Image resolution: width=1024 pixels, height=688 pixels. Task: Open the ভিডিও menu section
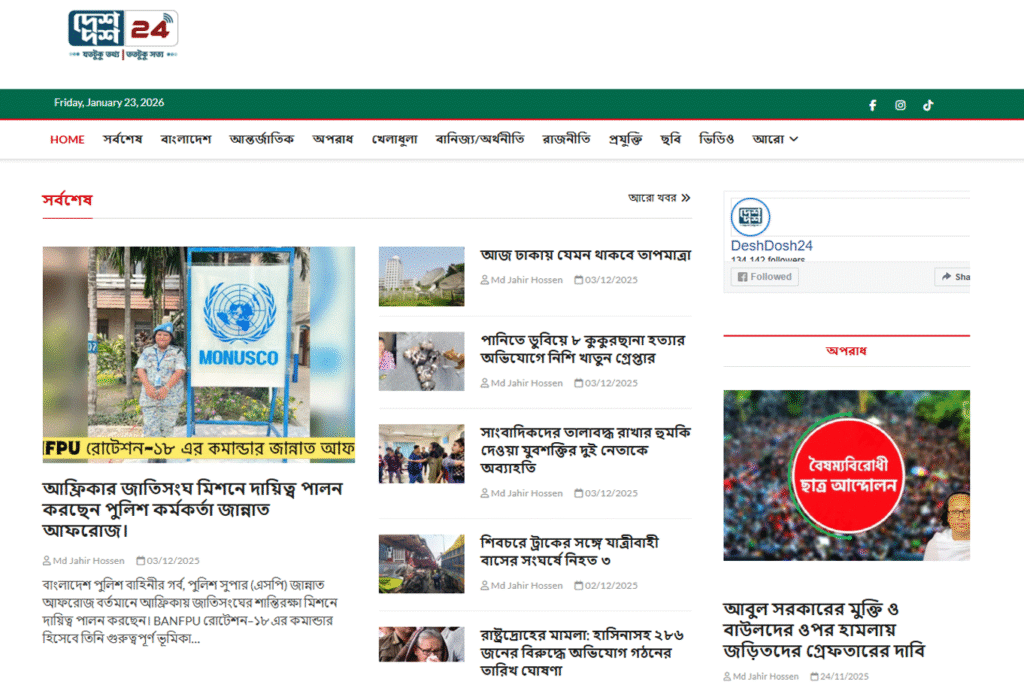point(716,139)
